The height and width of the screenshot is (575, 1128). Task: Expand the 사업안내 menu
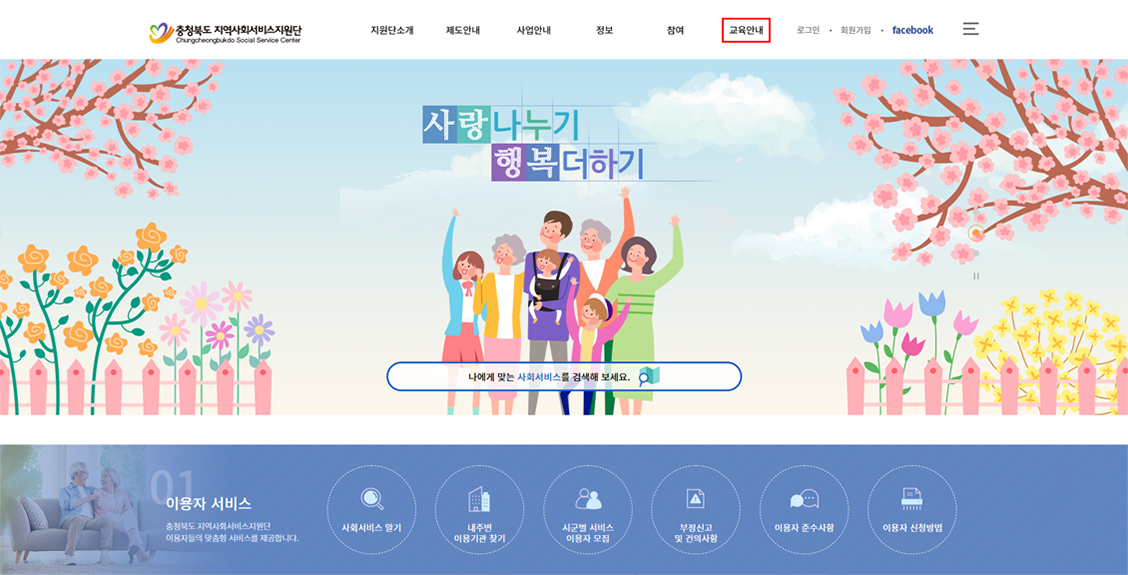pyautogui.click(x=534, y=30)
